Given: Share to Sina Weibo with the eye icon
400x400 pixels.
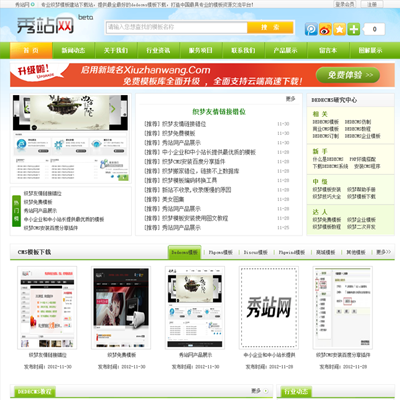Looking at the screenshot, I should (x=325, y=29).
